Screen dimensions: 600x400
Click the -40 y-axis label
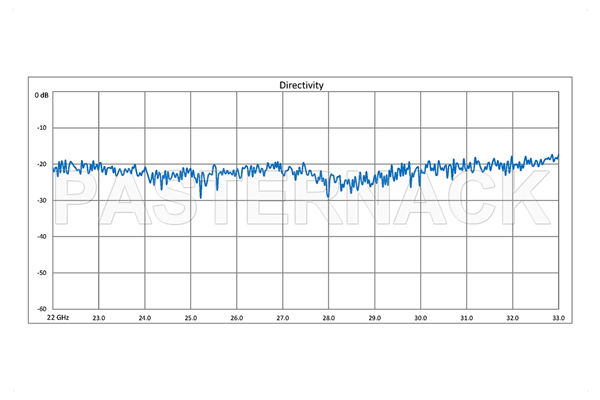42,236
